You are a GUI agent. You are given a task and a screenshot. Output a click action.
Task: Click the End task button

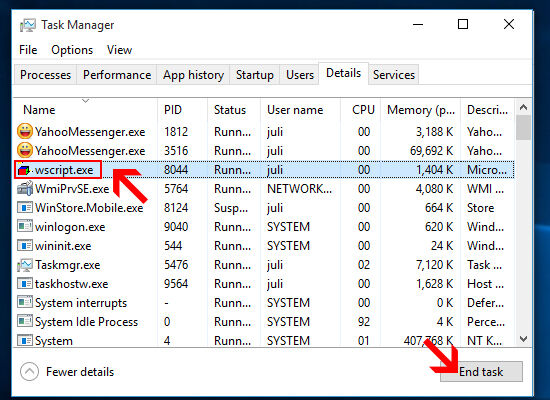click(481, 372)
